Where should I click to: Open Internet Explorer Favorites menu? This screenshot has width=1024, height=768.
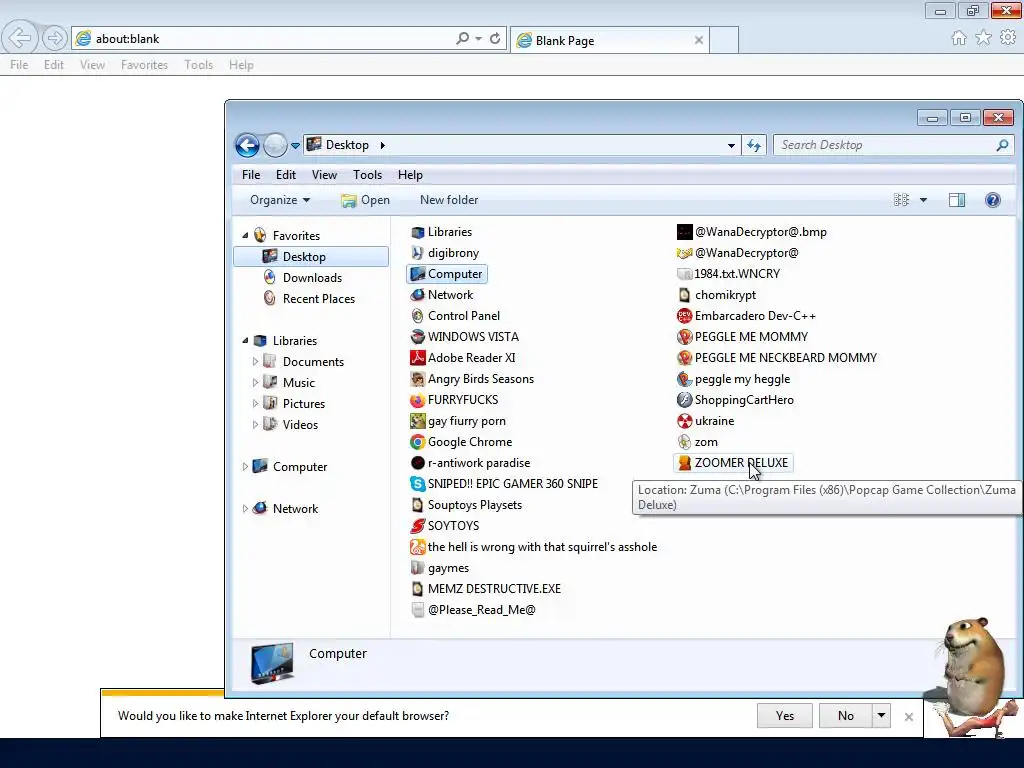(144, 65)
